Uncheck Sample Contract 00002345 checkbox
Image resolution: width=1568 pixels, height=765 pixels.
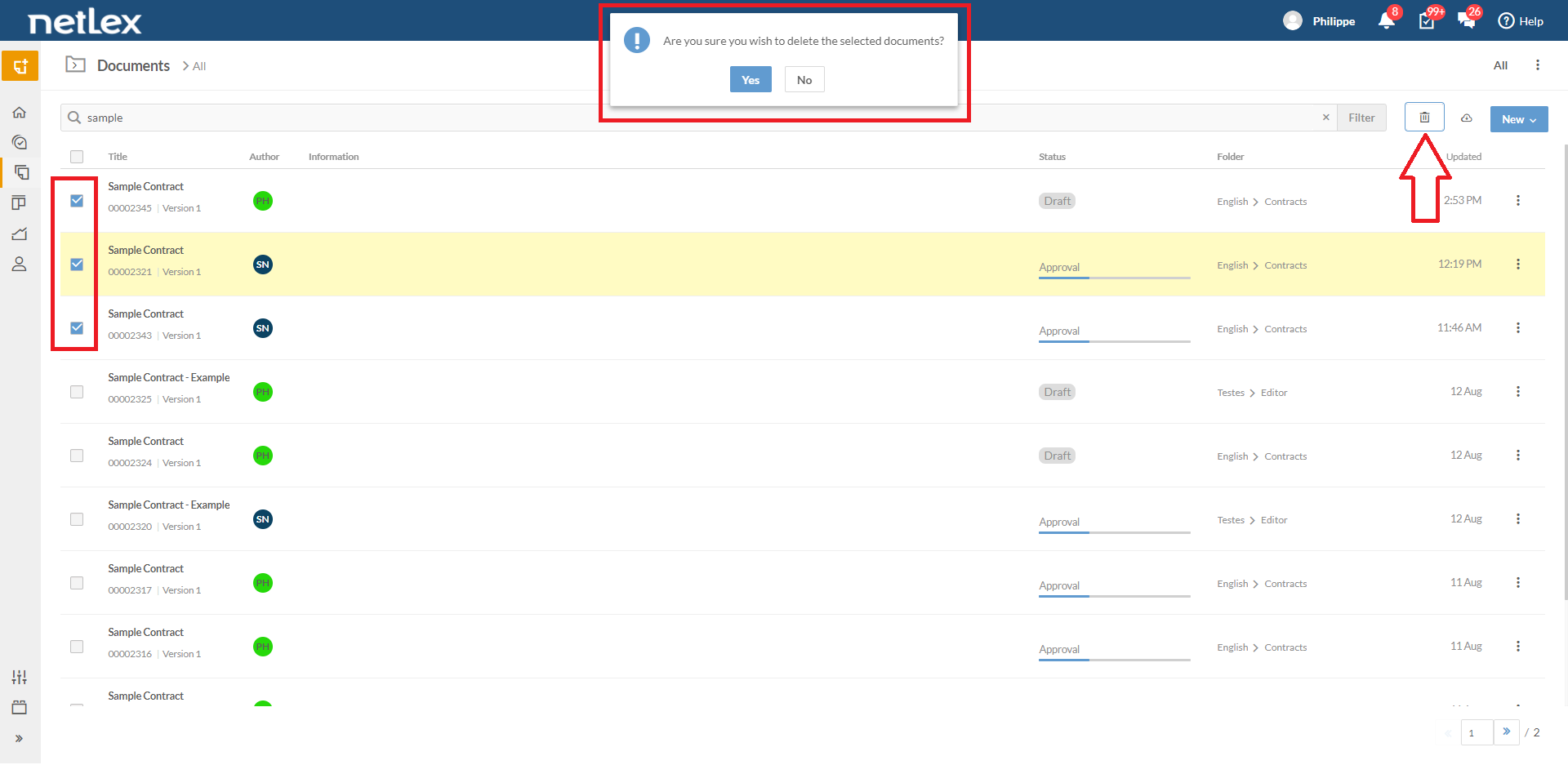(x=77, y=201)
